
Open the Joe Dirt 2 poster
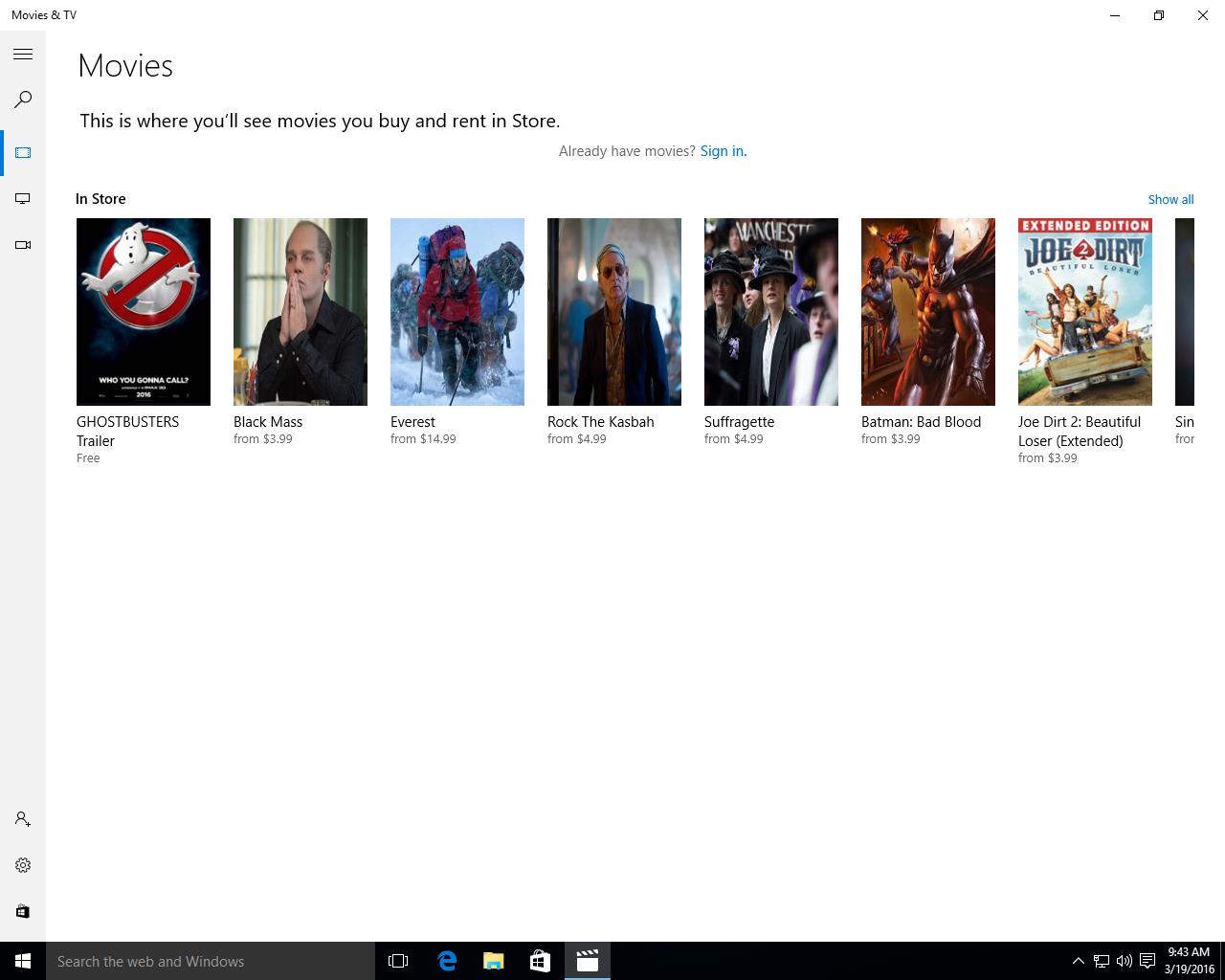click(1085, 312)
